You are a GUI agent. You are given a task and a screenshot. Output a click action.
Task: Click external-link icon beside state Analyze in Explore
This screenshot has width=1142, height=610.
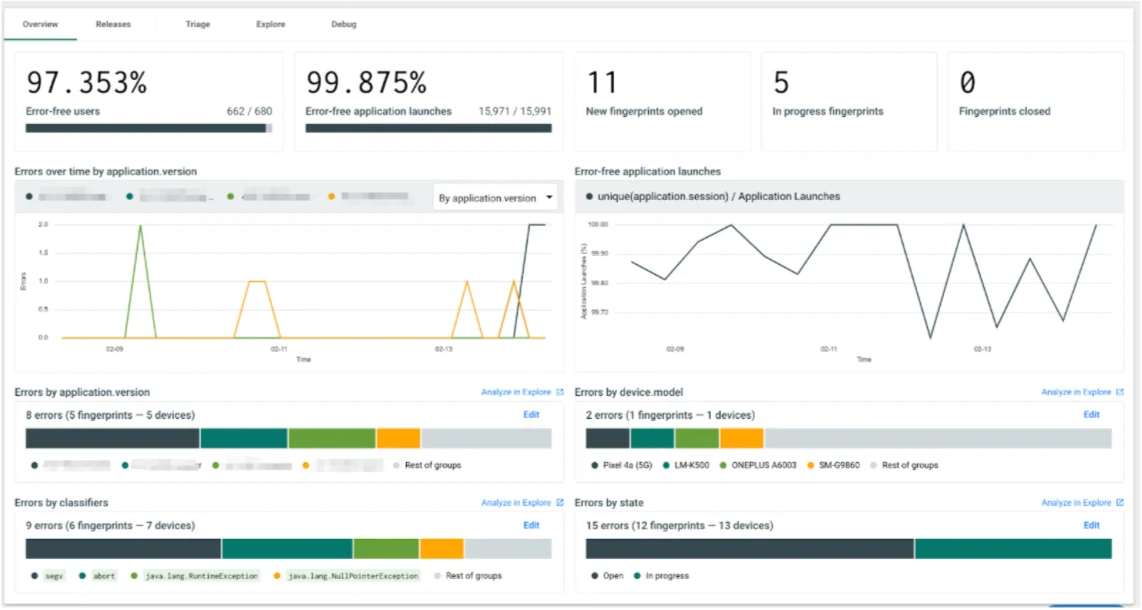click(1120, 502)
